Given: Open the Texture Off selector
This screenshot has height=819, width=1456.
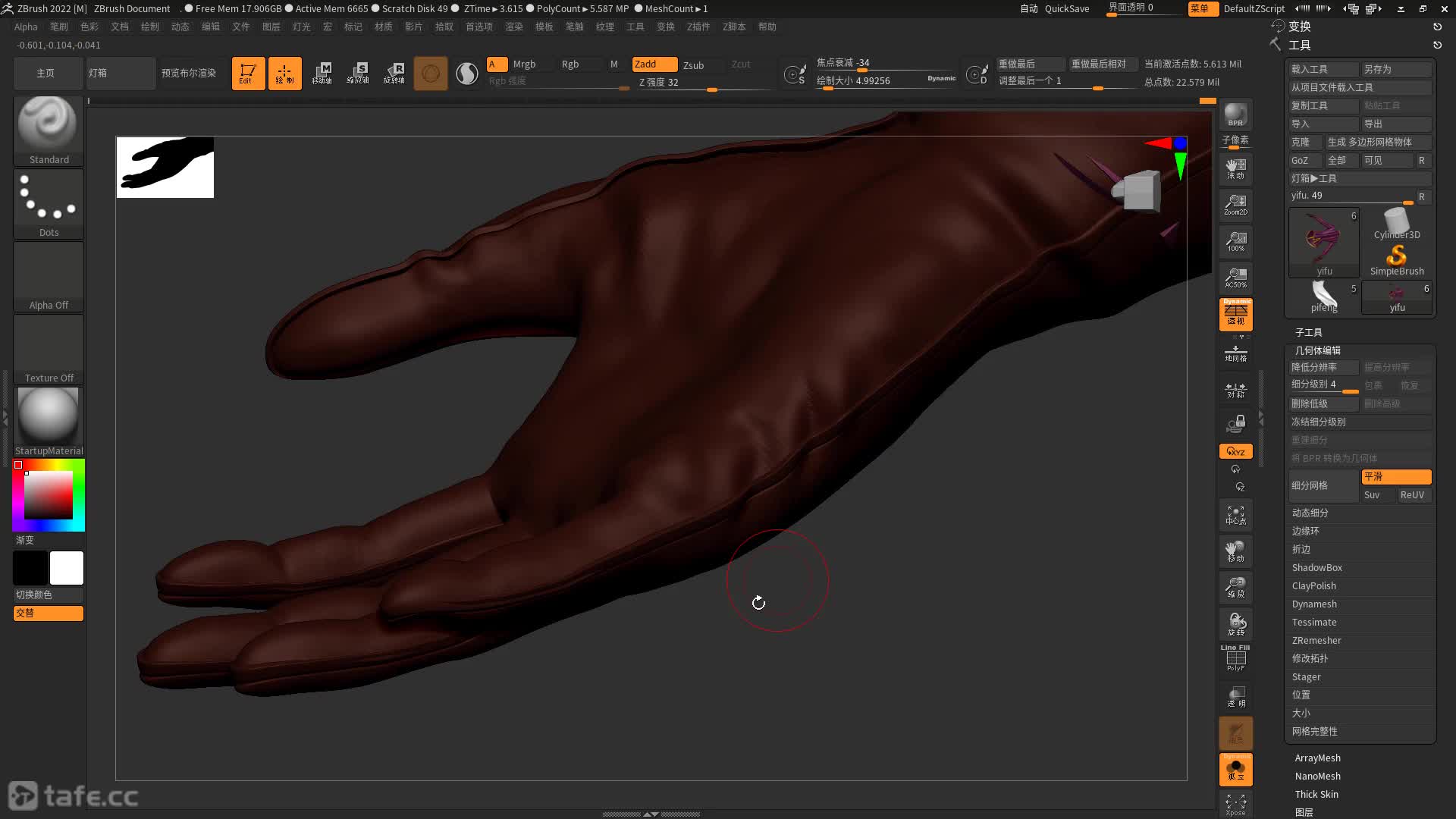Looking at the screenshot, I should tap(49, 349).
